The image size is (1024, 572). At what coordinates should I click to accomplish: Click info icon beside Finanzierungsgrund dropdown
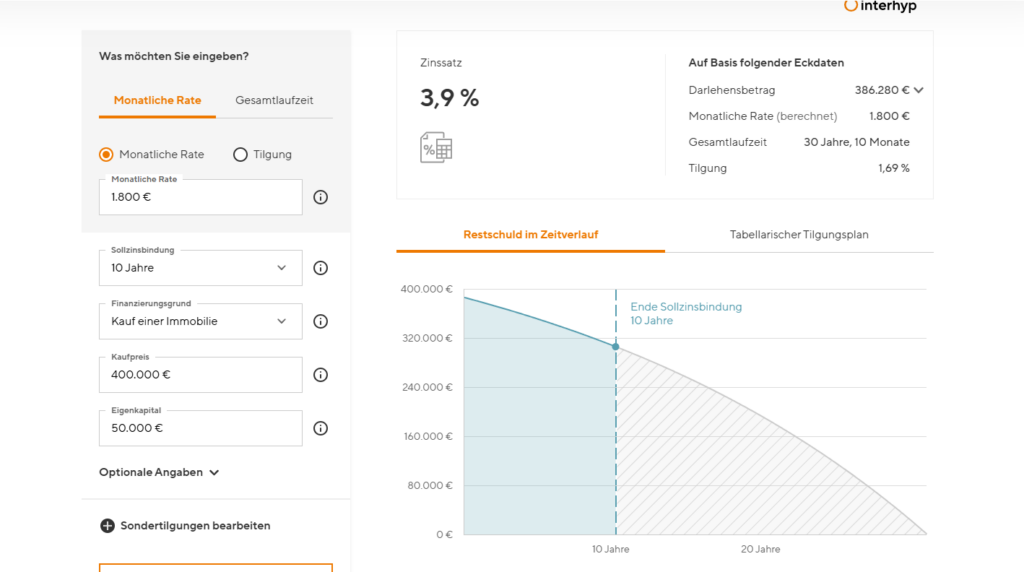[x=320, y=321]
